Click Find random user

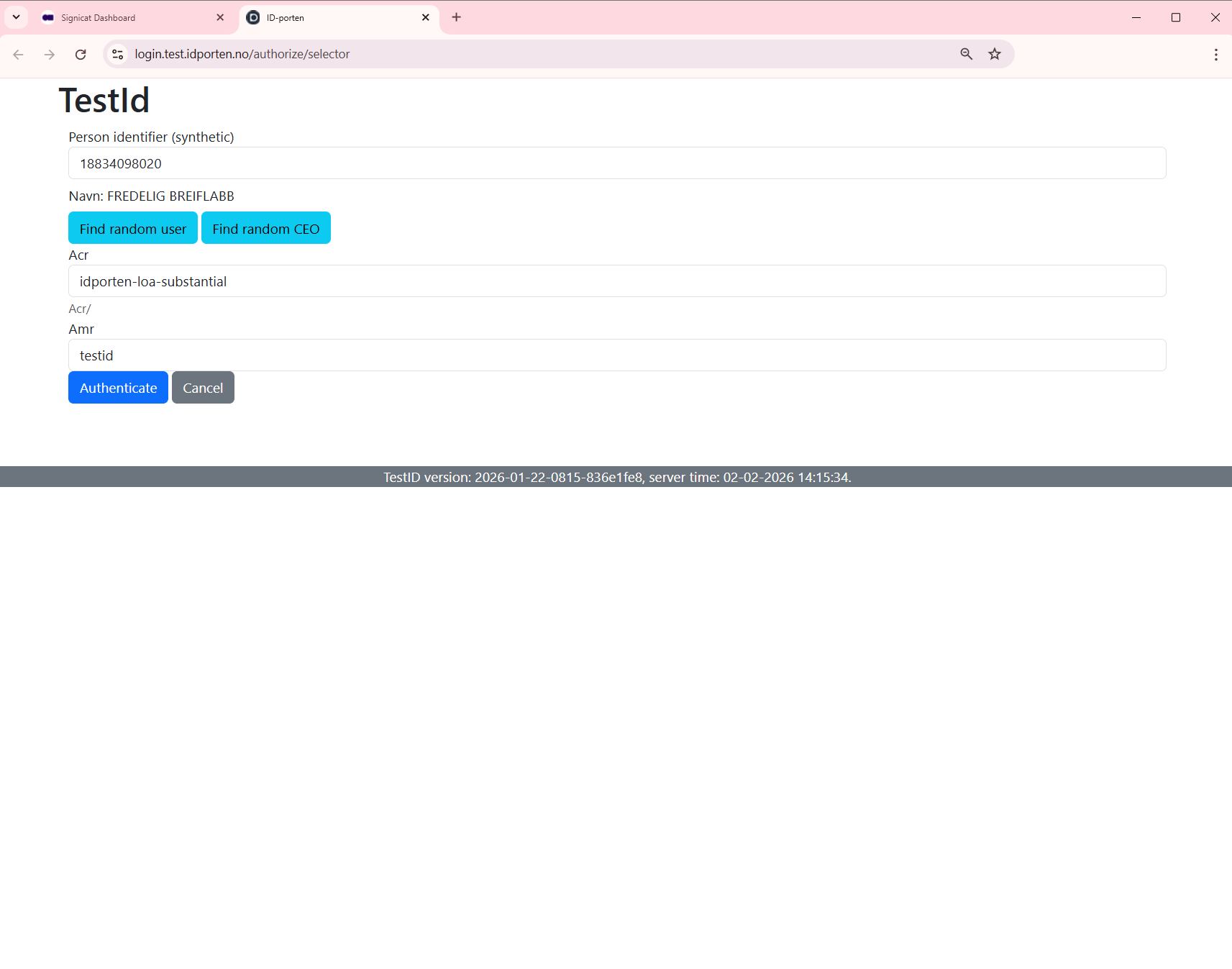132,228
